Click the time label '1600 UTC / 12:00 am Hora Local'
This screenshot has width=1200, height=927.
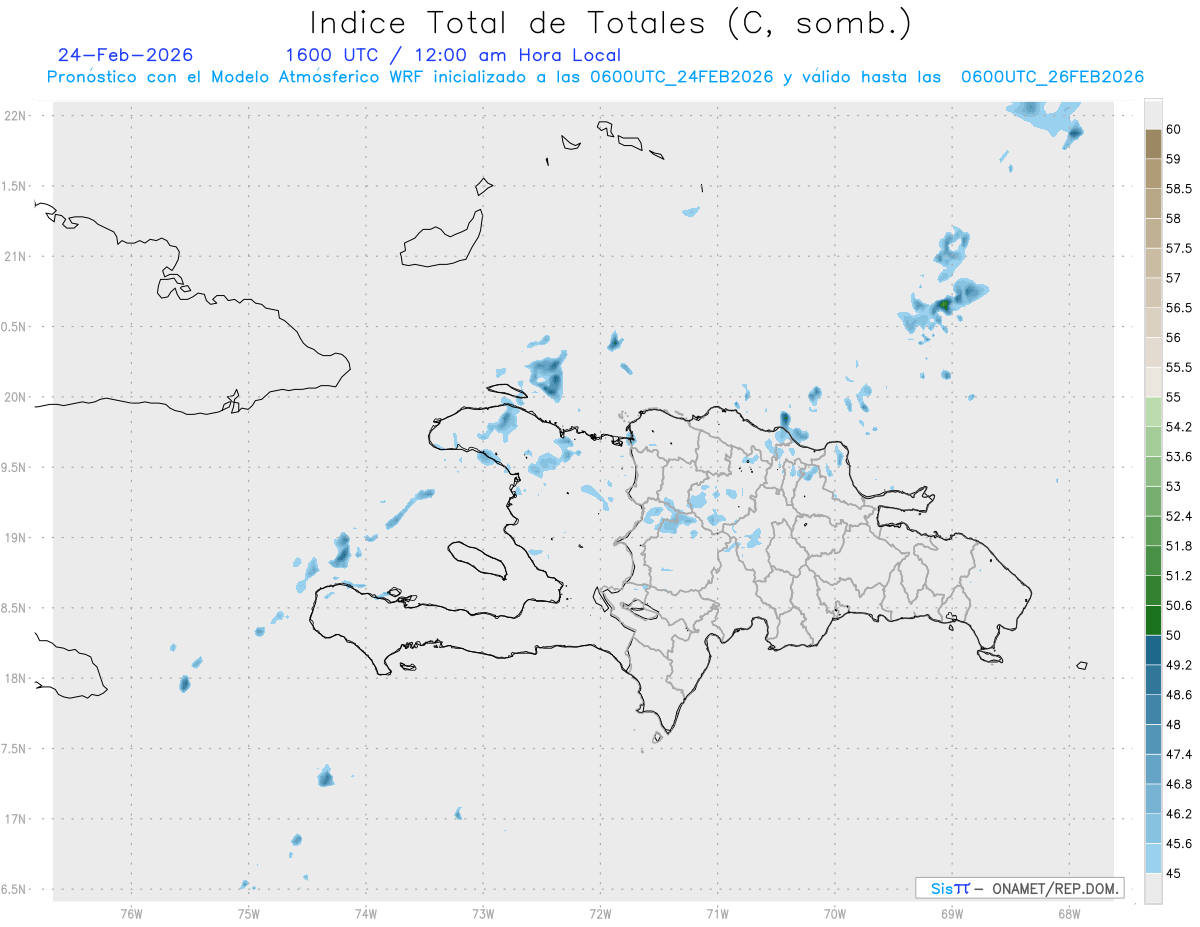point(453,56)
